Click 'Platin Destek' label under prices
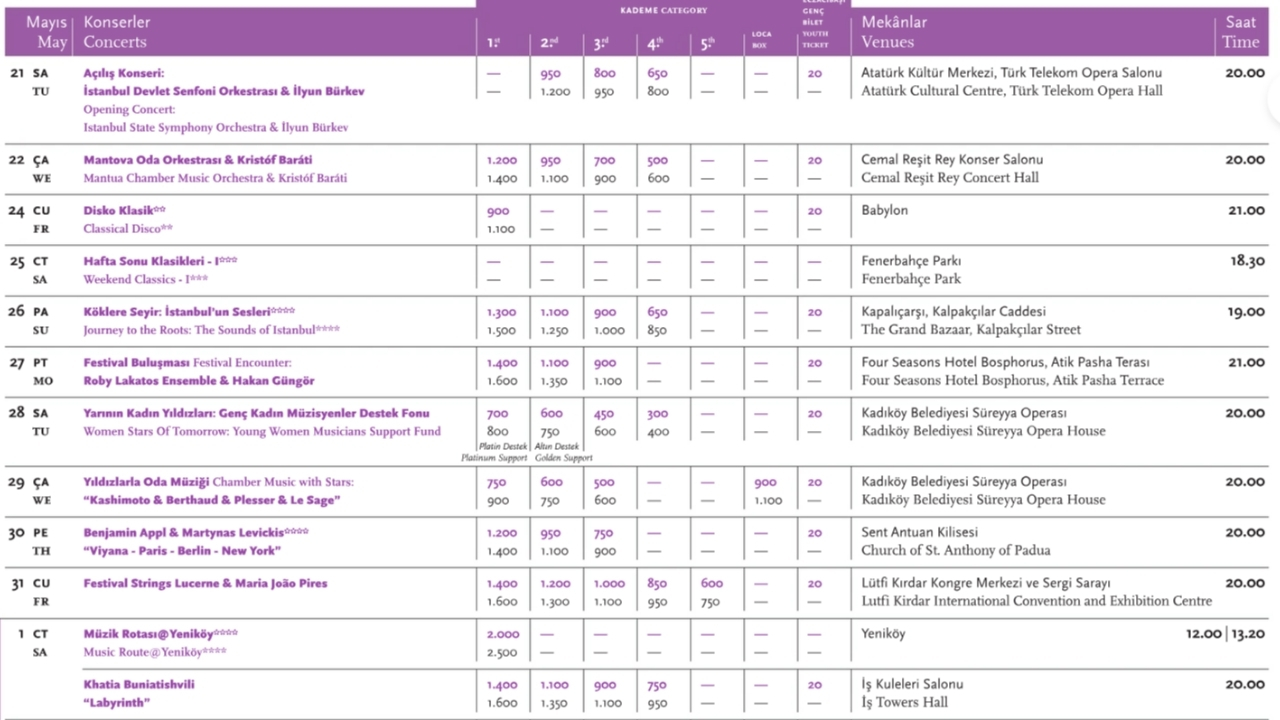This screenshot has height=720, width=1280. click(x=502, y=447)
